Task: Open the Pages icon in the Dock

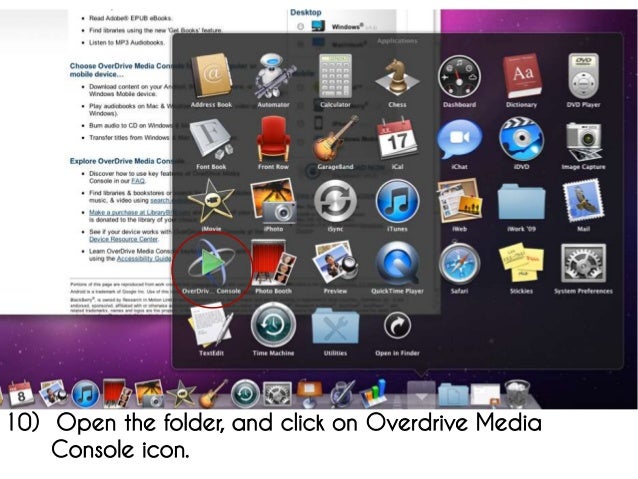Action: click(341, 394)
